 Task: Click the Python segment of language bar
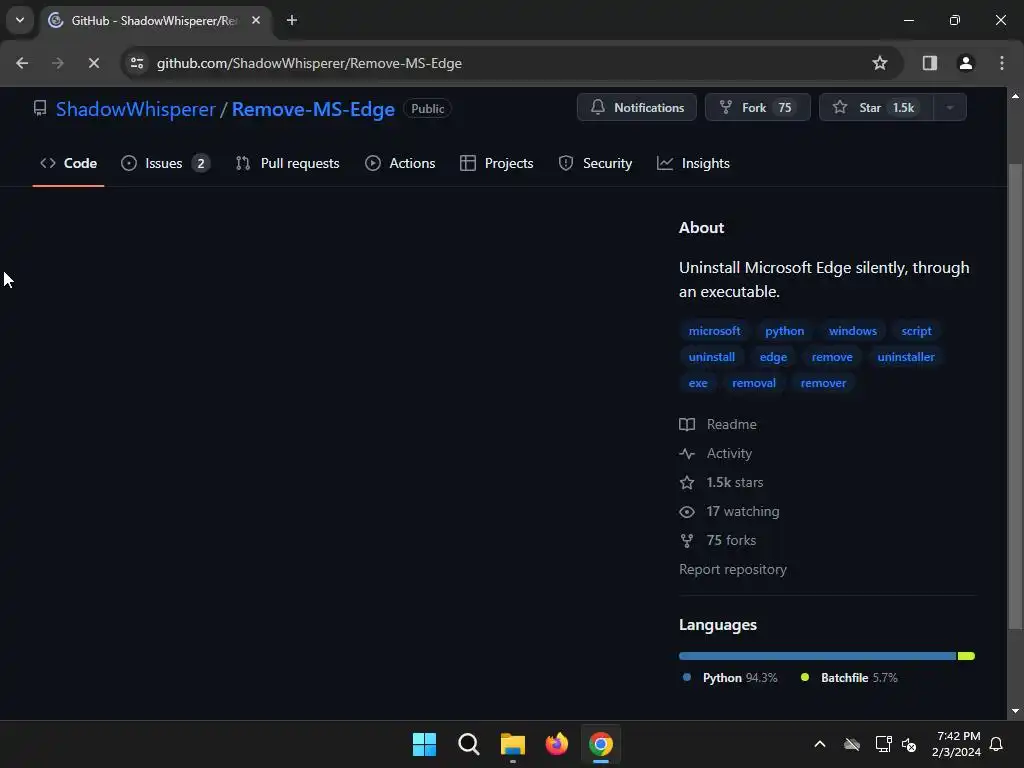click(818, 656)
